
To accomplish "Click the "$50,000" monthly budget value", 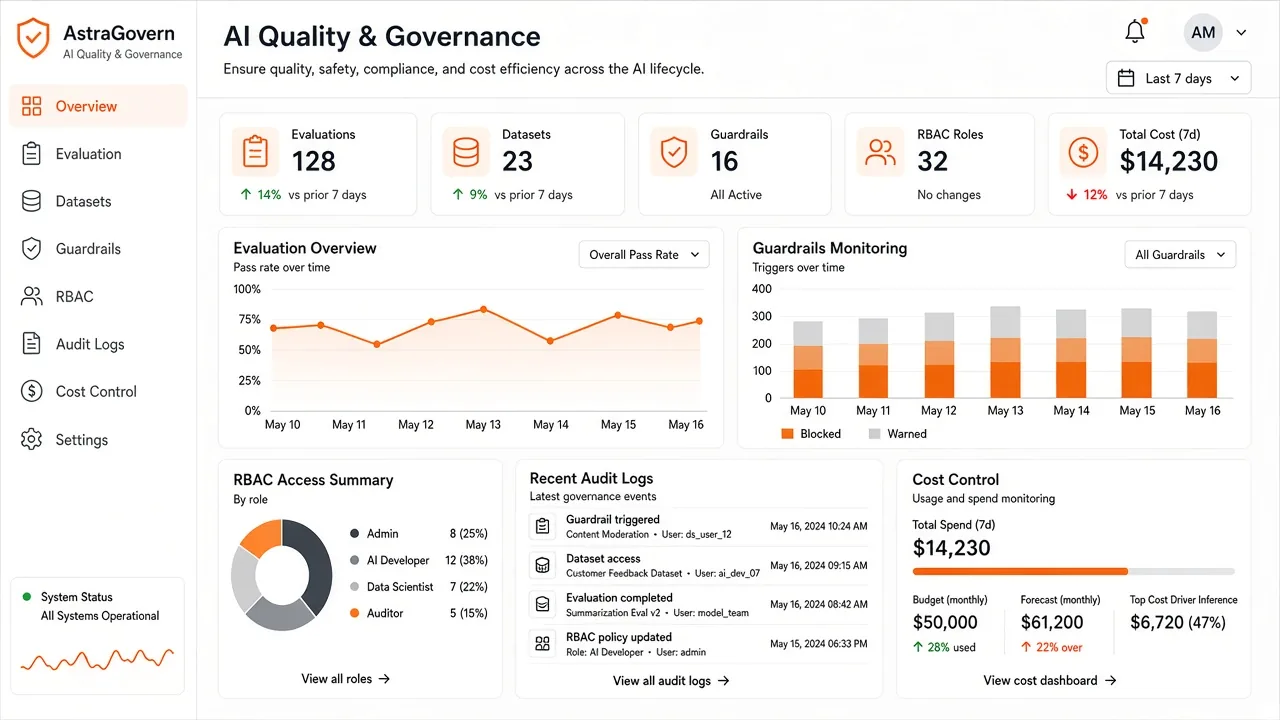I will (x=945, y=623).
